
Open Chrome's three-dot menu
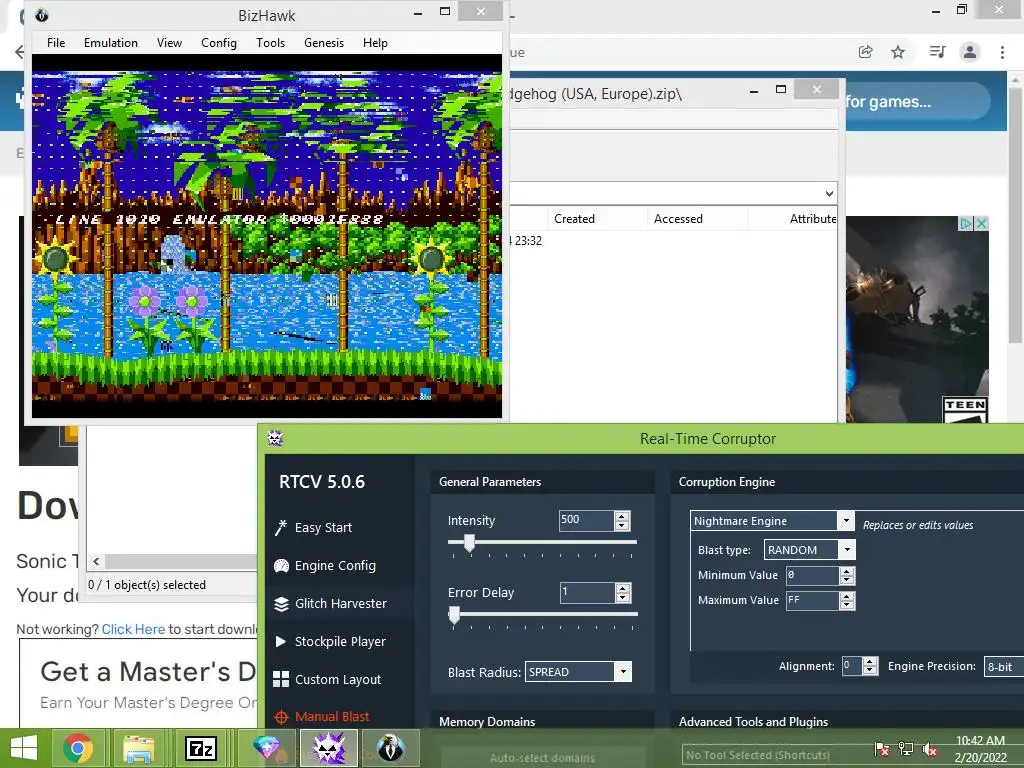[1002, 52]
